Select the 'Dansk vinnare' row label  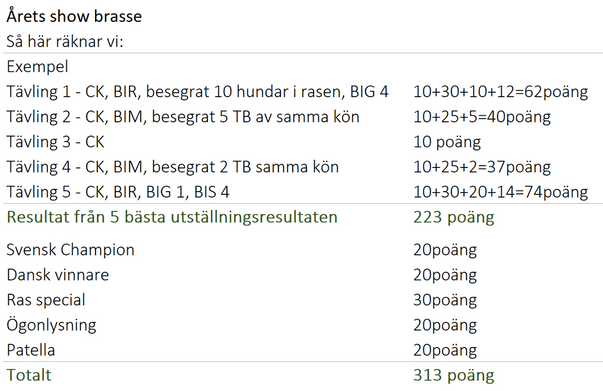[x=58, y=275]
